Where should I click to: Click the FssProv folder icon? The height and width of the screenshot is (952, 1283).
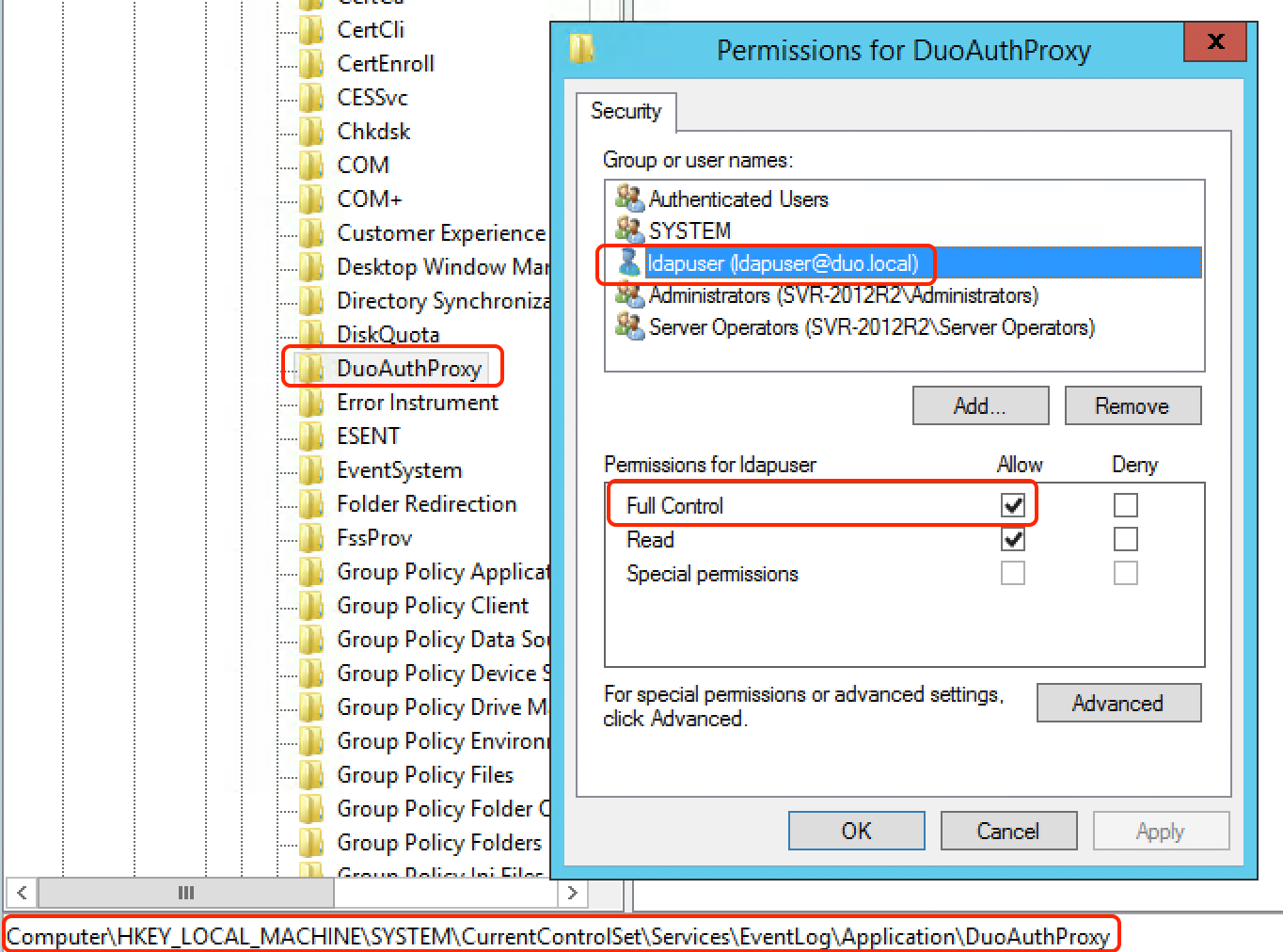(311, 538)
